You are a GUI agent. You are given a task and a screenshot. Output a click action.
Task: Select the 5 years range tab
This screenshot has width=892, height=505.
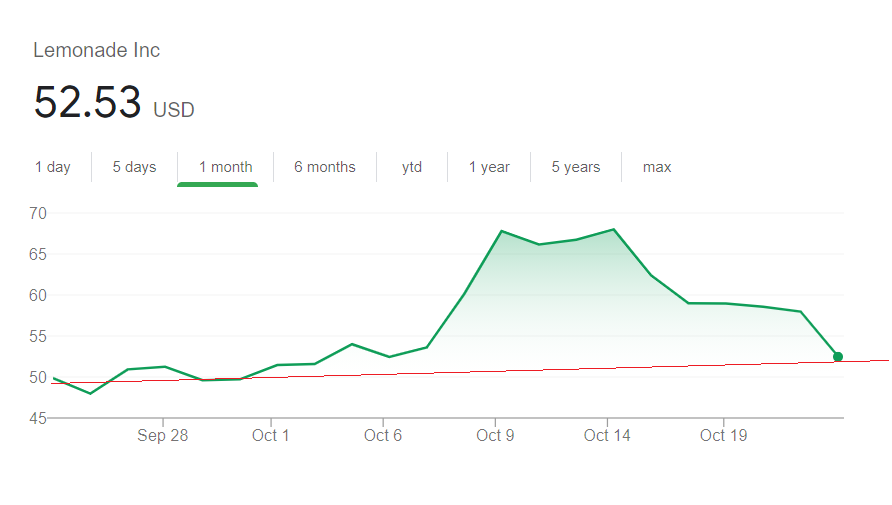[576, 167]
